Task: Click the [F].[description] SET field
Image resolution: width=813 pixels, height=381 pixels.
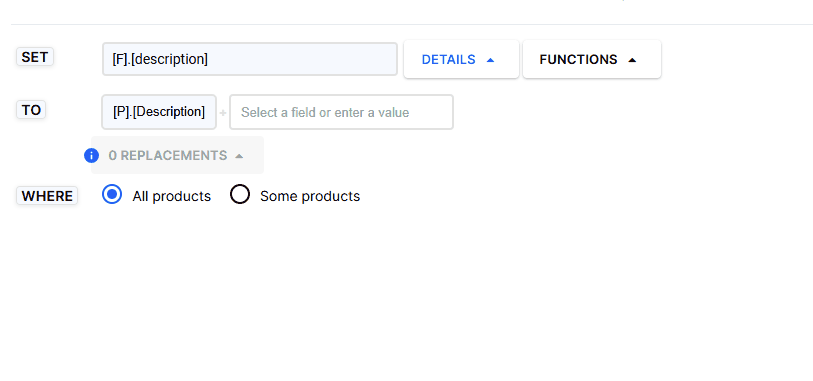Action: pyautogui.click(x=250, y=59)
